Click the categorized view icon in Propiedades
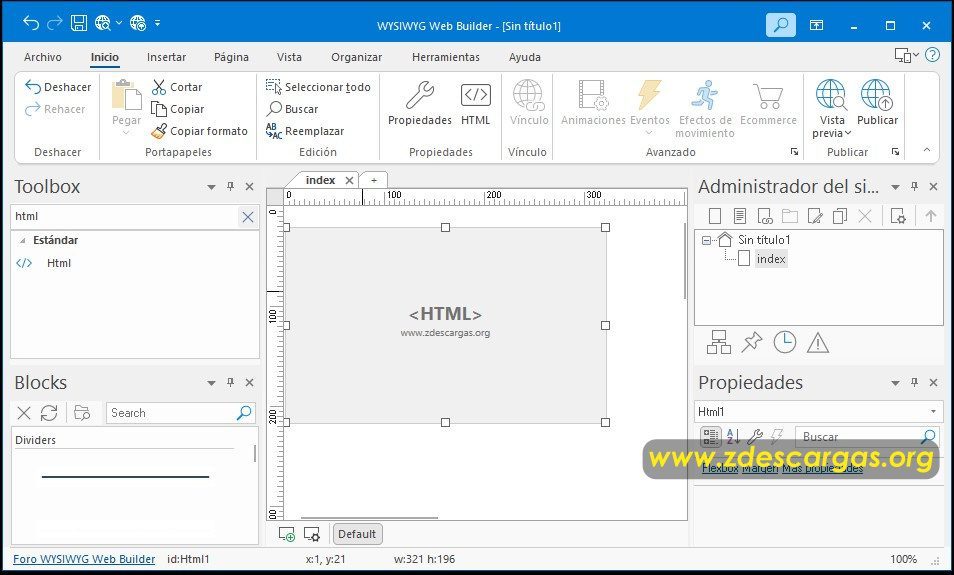 coord(710,436)
